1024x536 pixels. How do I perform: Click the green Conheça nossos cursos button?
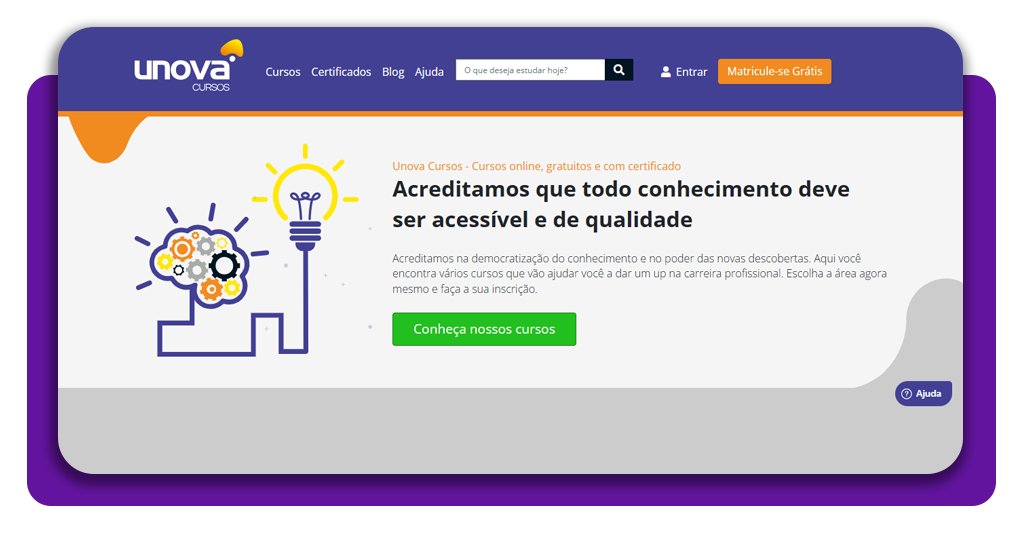[484, 329]
